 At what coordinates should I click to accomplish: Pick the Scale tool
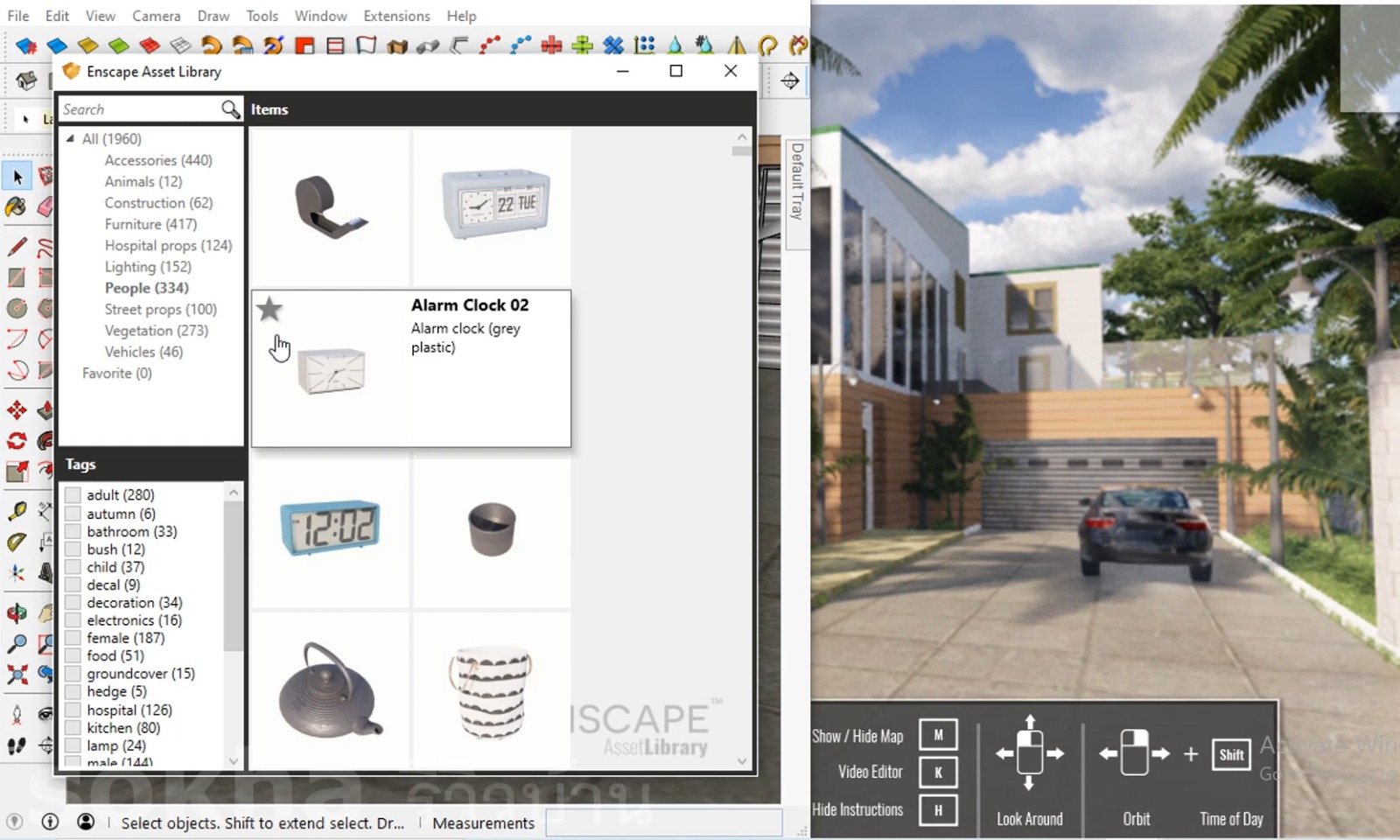(x=17, y=472)
